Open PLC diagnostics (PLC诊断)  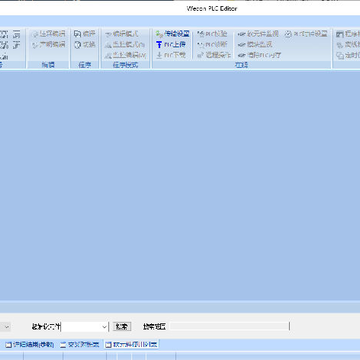pos(212,44)
